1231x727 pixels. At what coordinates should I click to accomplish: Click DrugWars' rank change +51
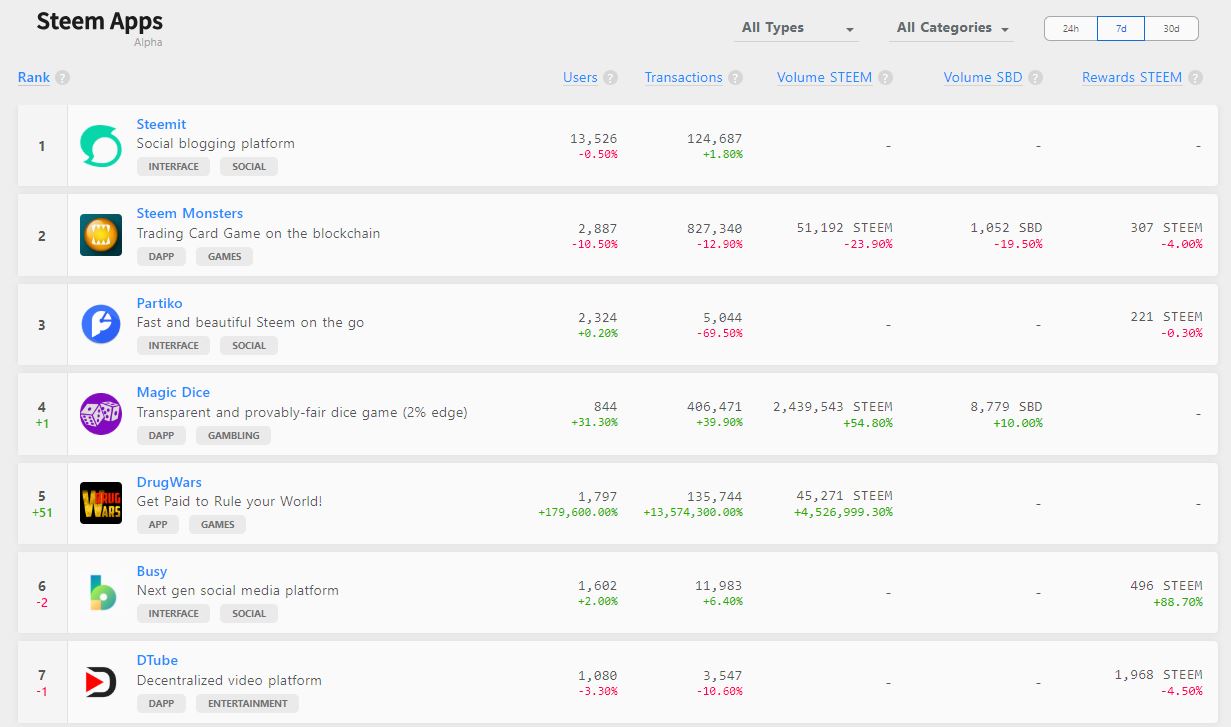42,512
